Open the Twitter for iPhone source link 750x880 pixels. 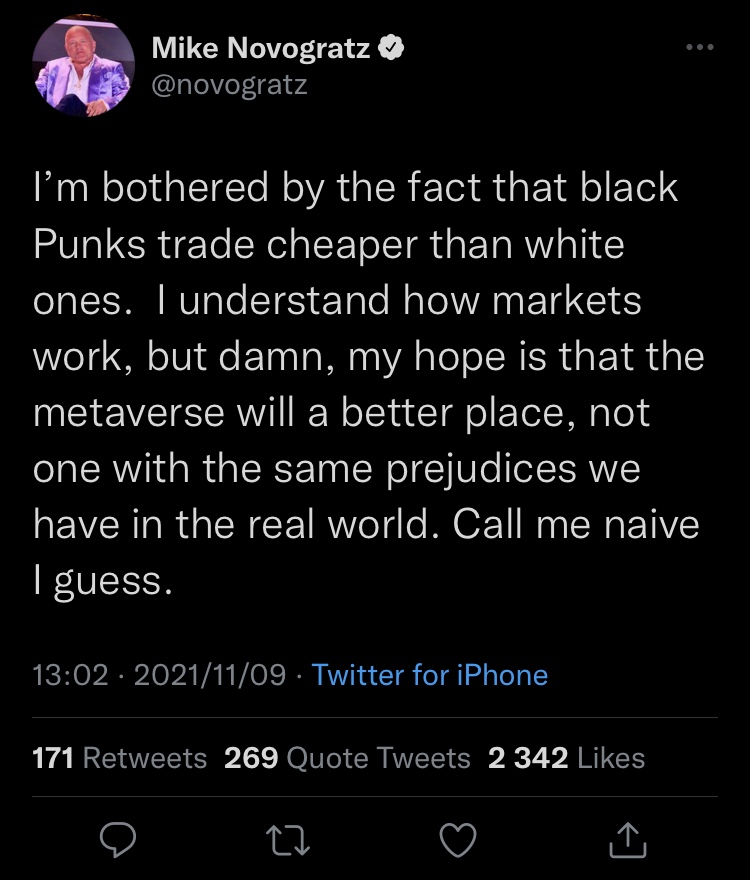[x=429, y=675]
